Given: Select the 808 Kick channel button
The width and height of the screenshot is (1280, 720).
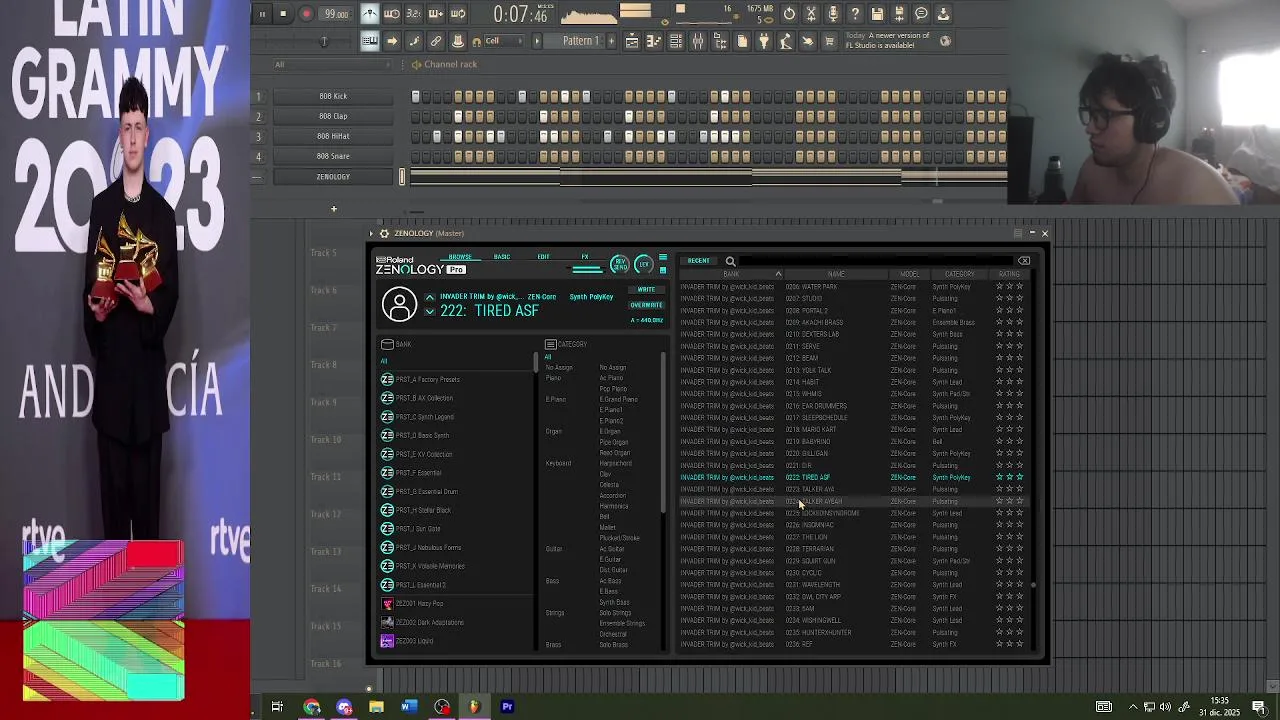Looking at the screenshot, I should (x=333, y=96).
